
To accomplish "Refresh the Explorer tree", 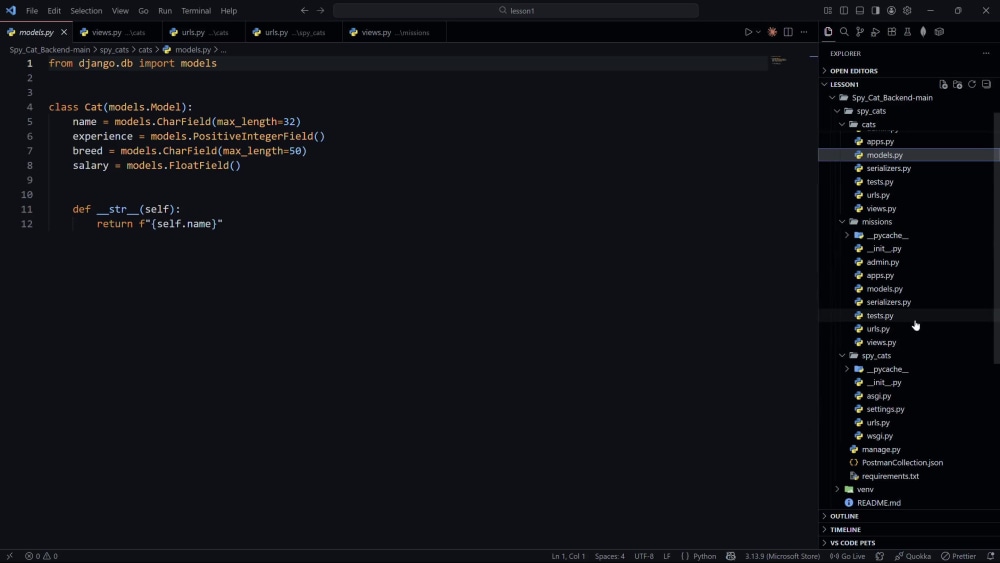I will 972,84.
